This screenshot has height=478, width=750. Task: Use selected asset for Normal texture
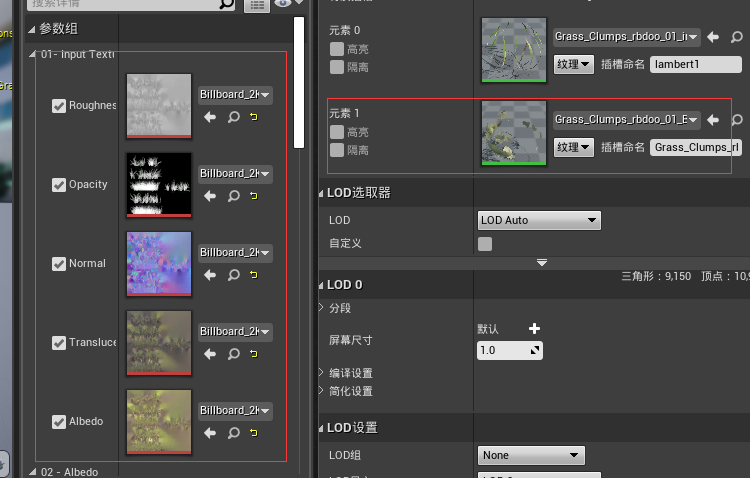210,275
